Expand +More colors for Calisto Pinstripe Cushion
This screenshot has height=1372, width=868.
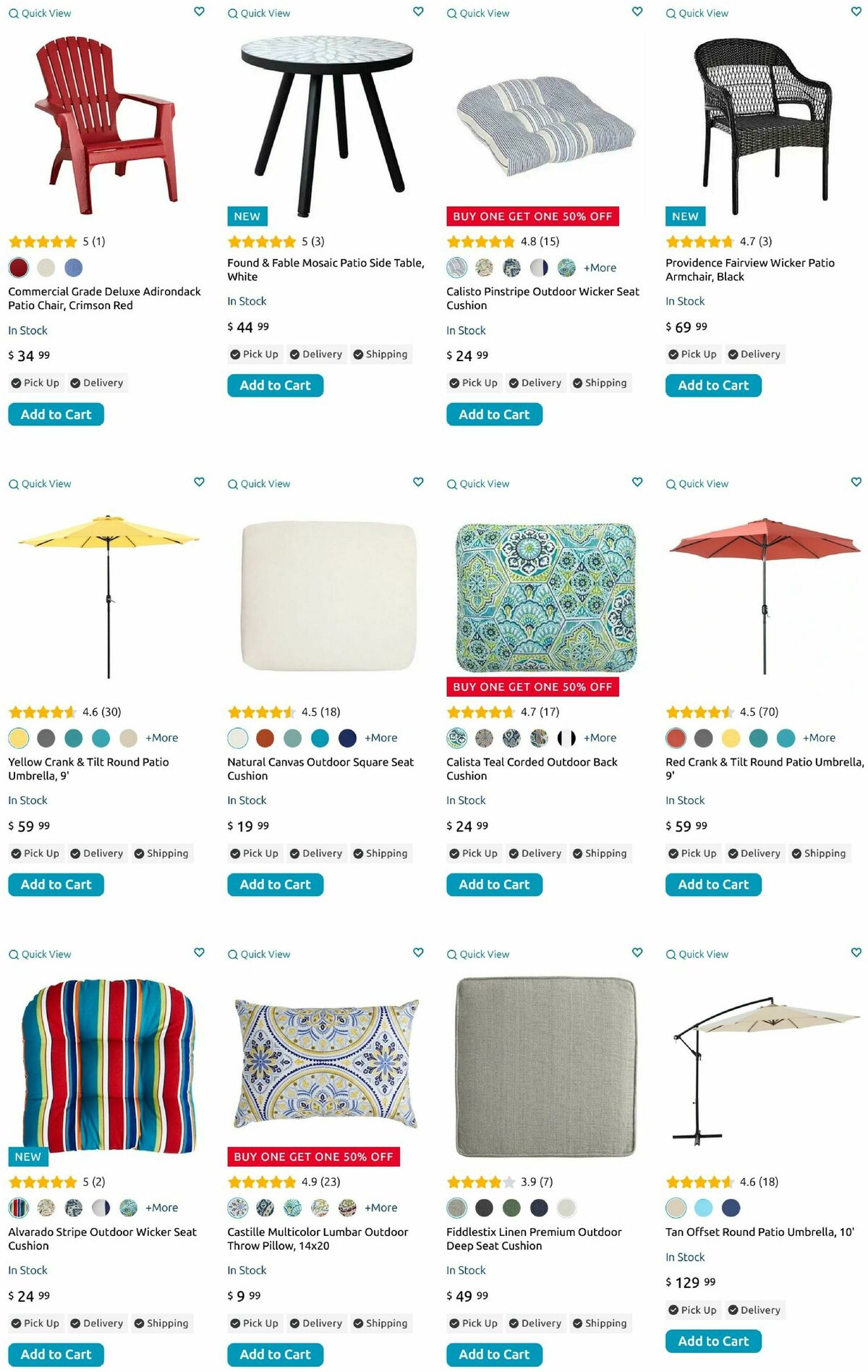coord(600,268)
